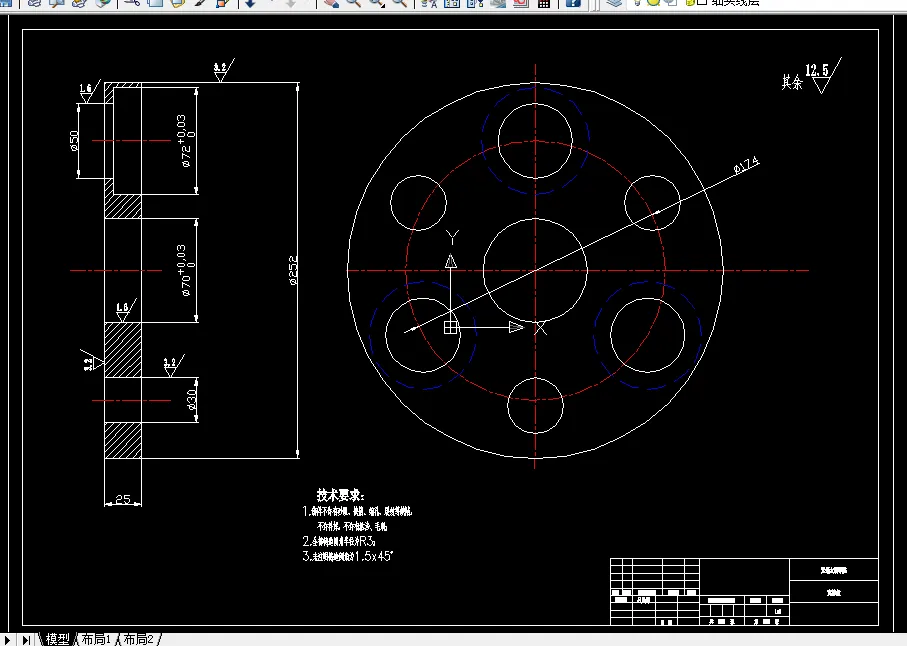Open the layer properties manager stack icon
Viewport: 907px width, 646px height.
click(614, 3)
